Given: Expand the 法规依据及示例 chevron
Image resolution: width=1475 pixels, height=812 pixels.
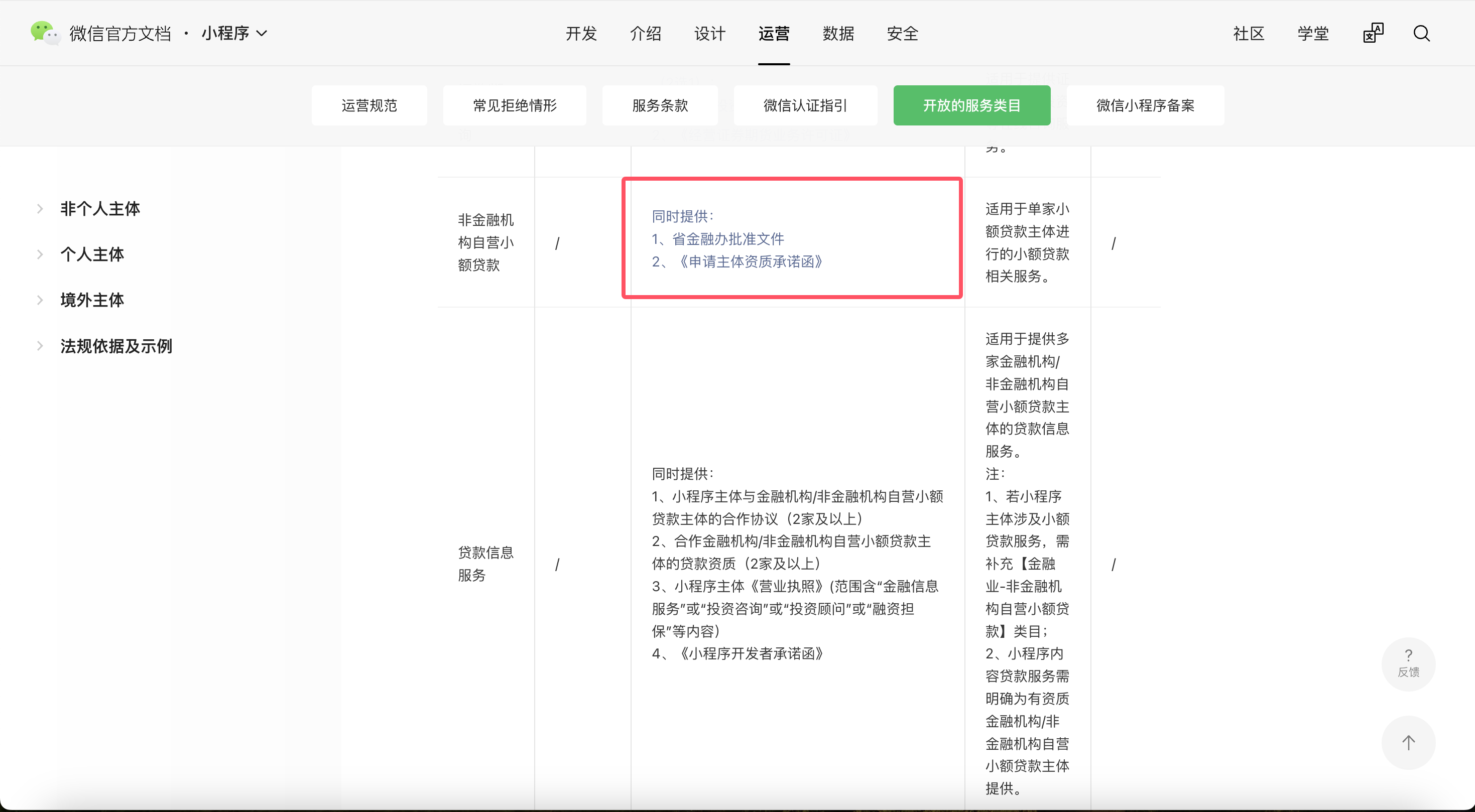Looking at the screenshot, I should (x=40, y=346).
